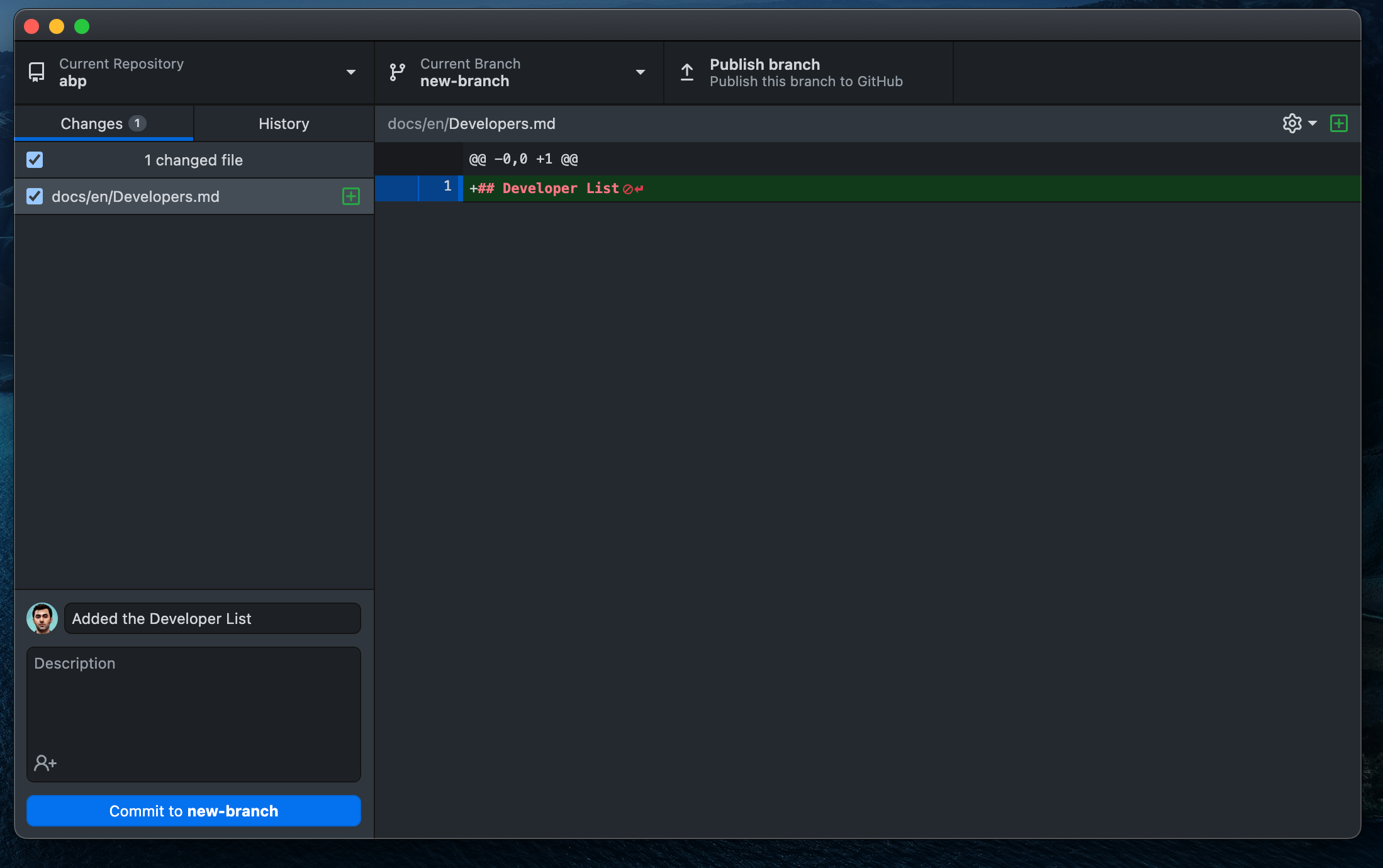
Task: Expand the Current Repository dropdown arrow
Action: point(351,72)
